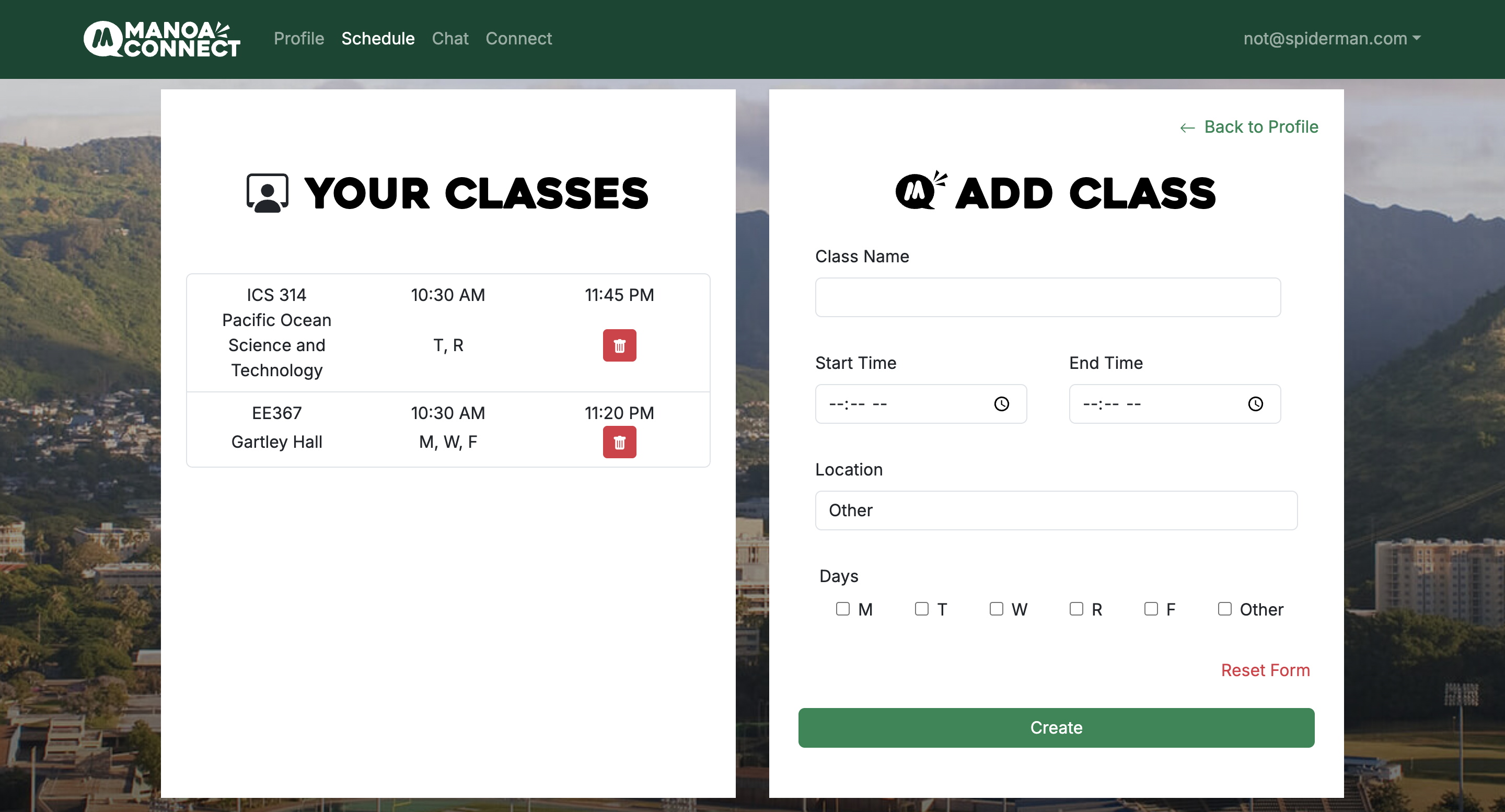Delete the ICS 314 class
Screen dimensions: 1505x812
619,346
